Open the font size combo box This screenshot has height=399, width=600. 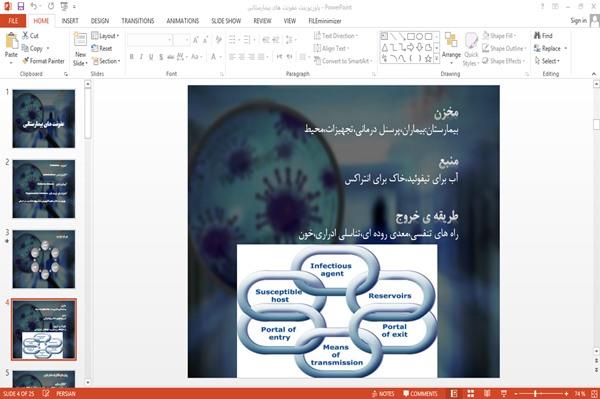point(181,39)
